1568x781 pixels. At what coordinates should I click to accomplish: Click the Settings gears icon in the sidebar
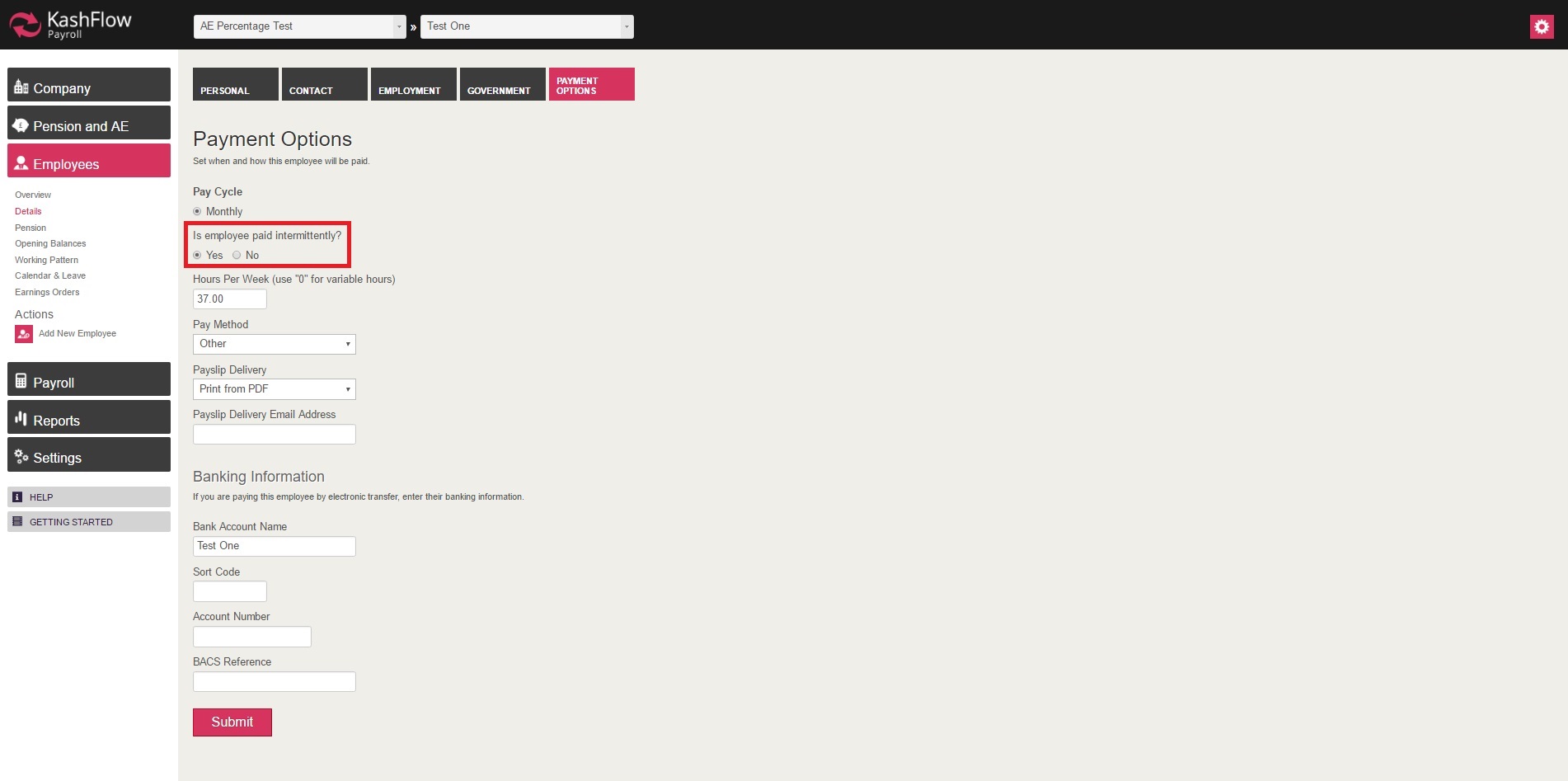point(21,456)
